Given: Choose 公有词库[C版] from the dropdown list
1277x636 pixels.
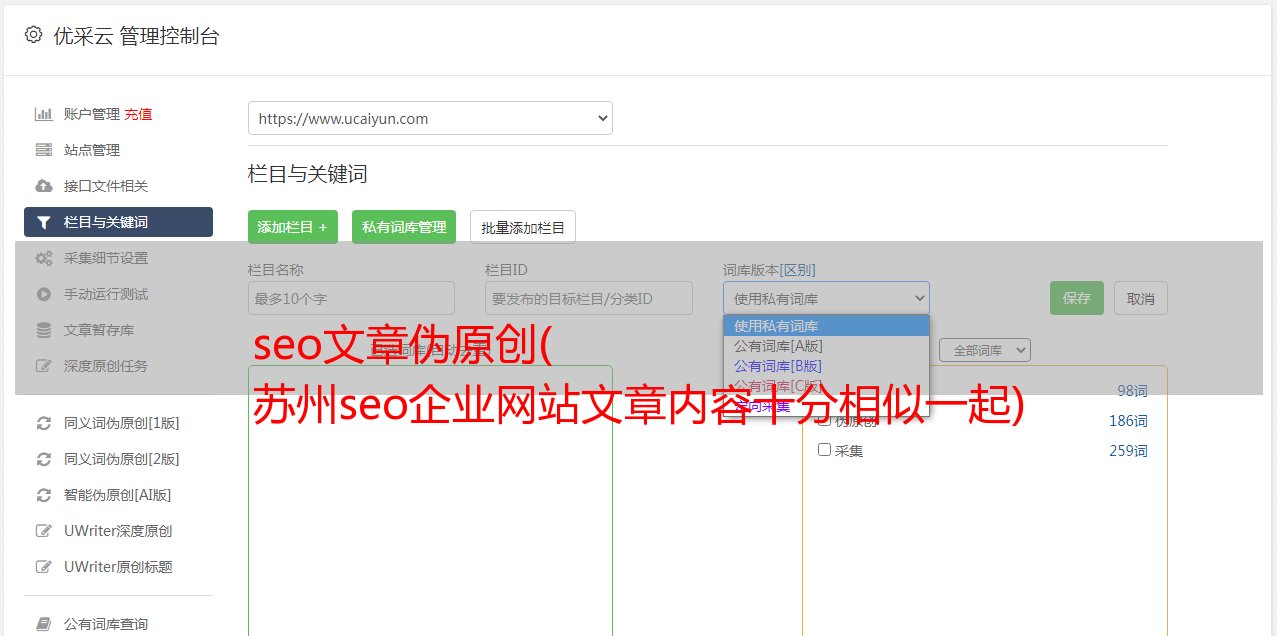Looking at the screenshot, I should (x=826, y=386).
